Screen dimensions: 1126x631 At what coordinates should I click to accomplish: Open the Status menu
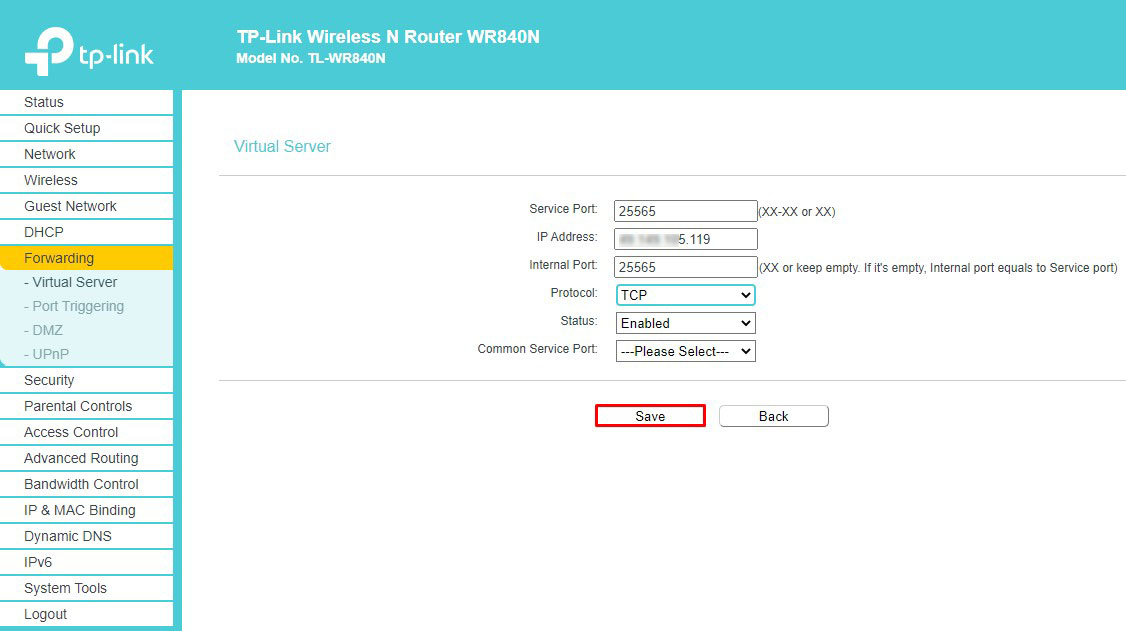click(x=86, y=102)
